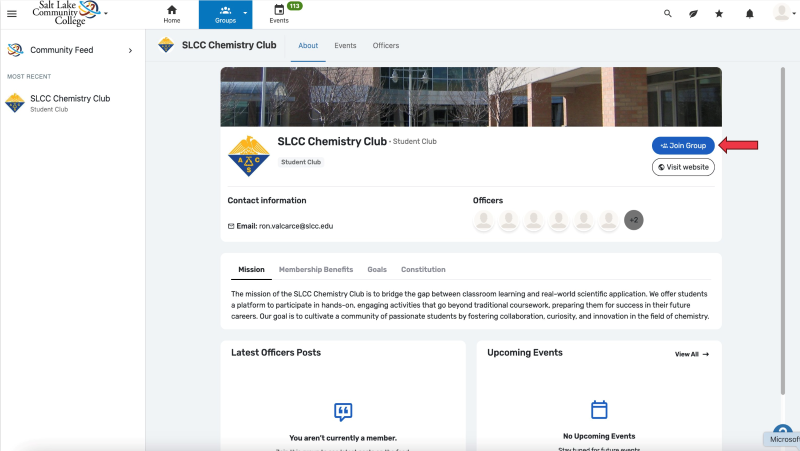Open the hamburger menu icon
The image size is (800, 451).
(x=12, y=14)
